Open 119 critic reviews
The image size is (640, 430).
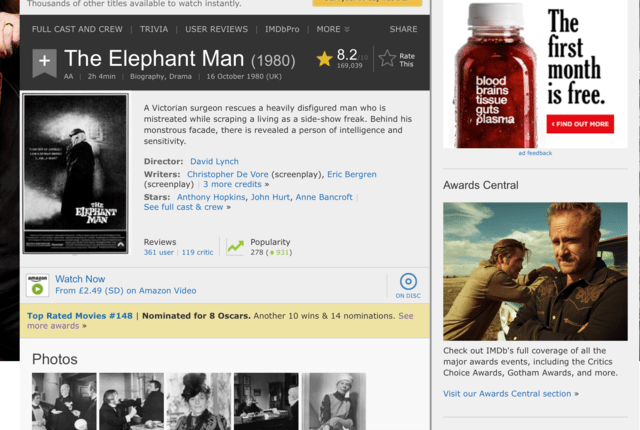198,253
